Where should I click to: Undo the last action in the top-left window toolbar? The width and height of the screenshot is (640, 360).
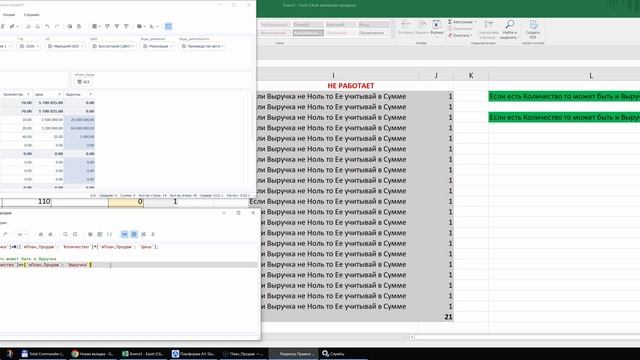pos(47,26)
